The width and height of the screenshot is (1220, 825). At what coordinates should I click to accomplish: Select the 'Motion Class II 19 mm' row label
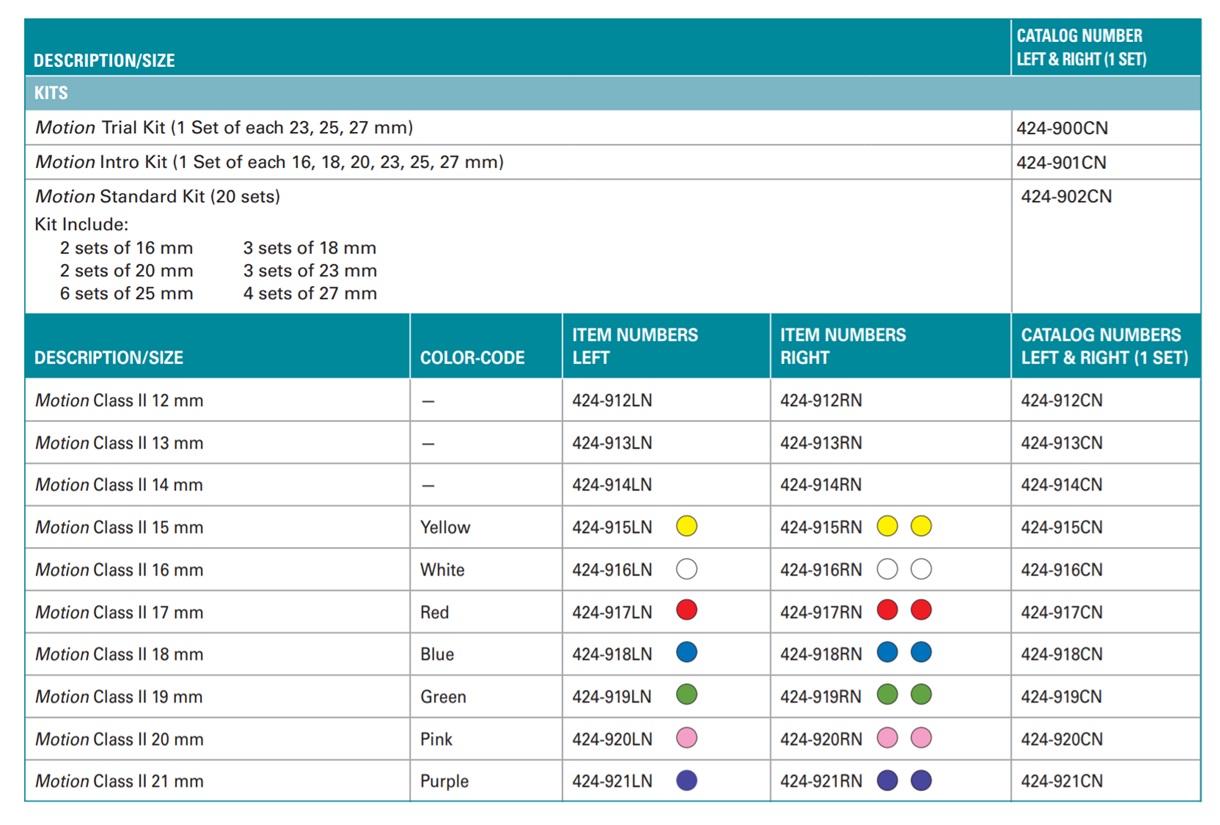[x=119, y=697]
